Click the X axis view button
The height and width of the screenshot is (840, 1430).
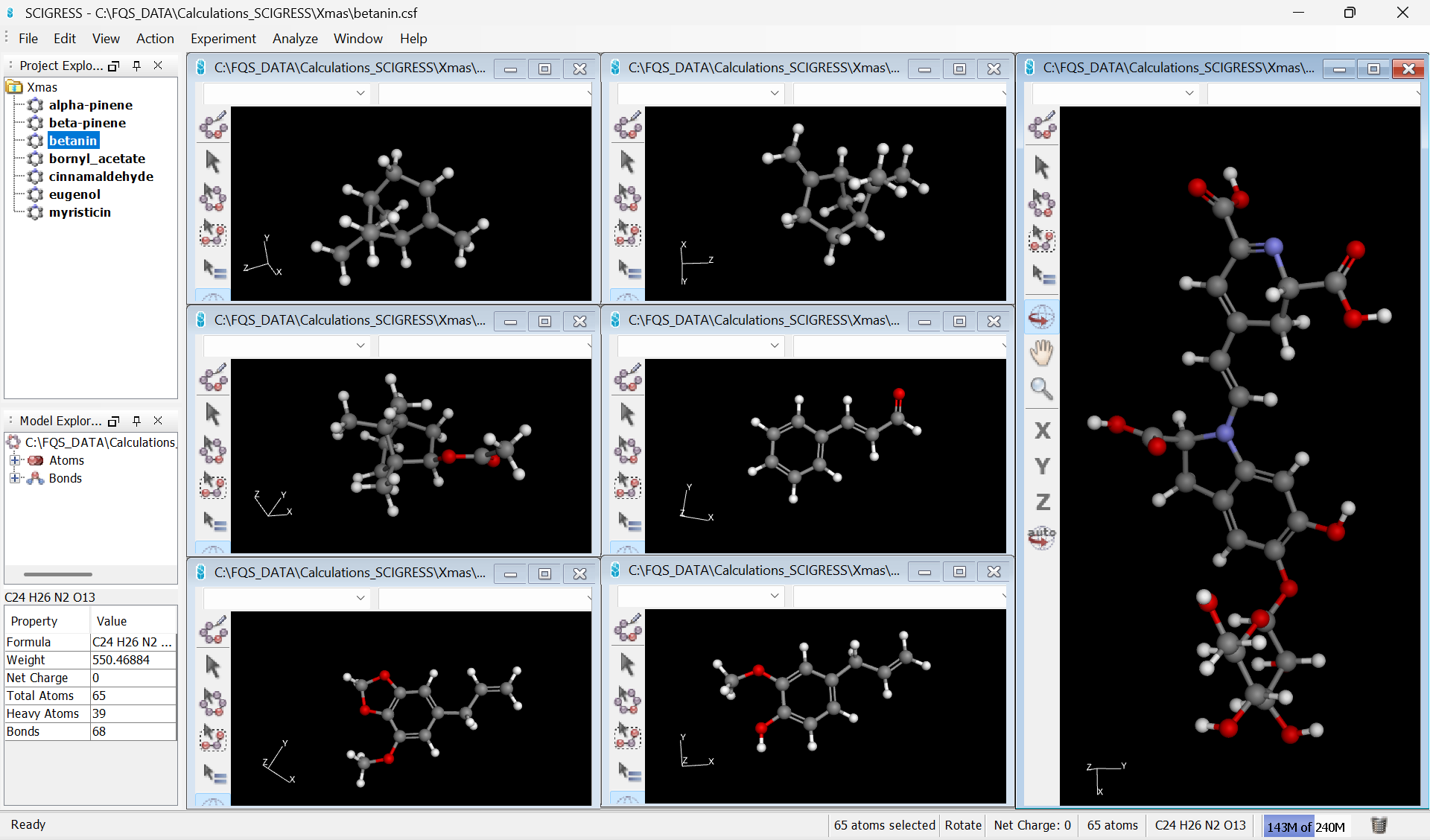coord(1042,430)
